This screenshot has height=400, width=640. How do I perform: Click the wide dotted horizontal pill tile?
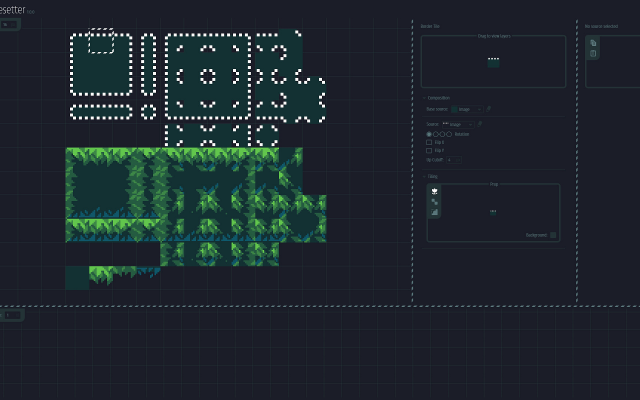pos(101,112)
